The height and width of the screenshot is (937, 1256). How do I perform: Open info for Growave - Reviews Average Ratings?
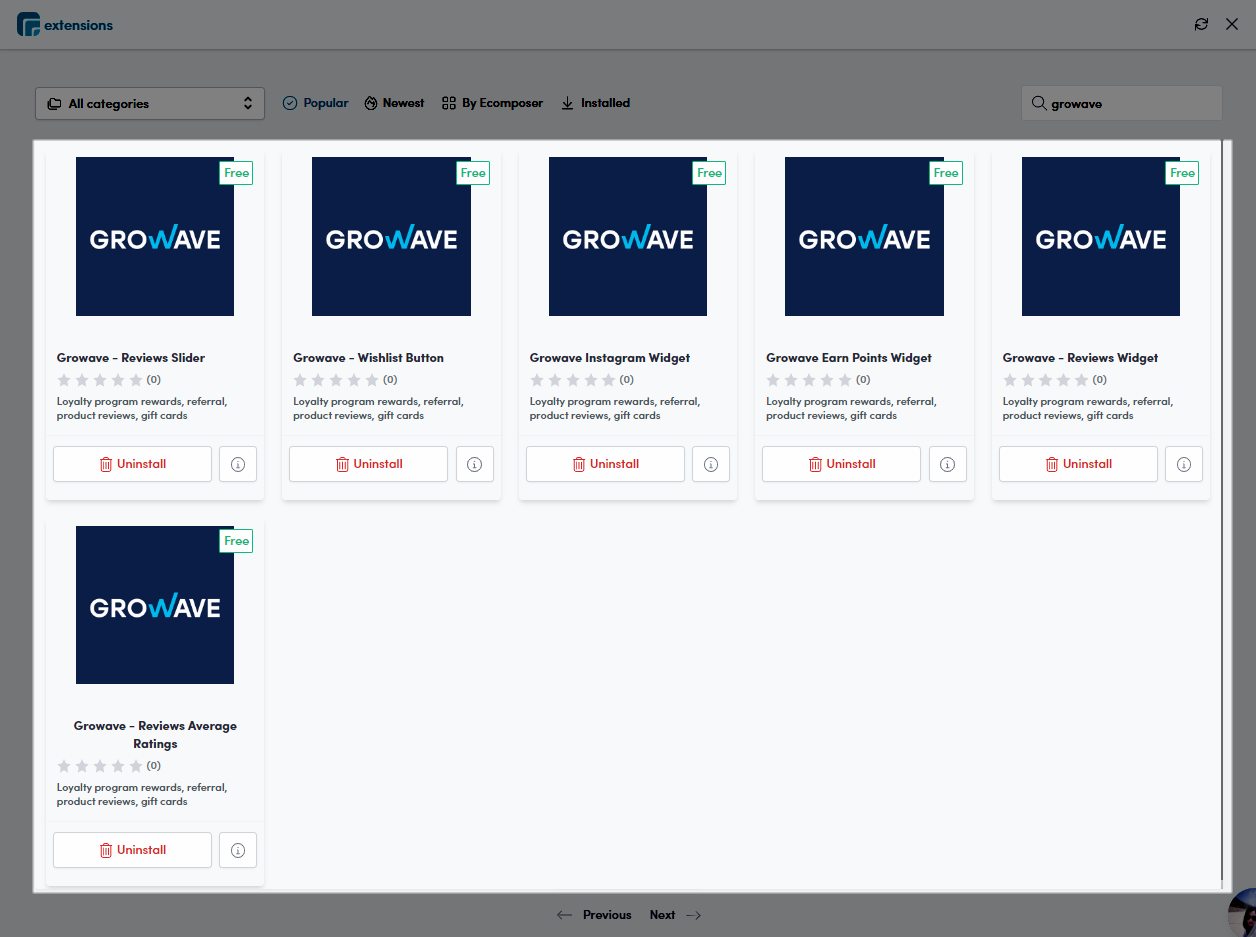[238, 850]
